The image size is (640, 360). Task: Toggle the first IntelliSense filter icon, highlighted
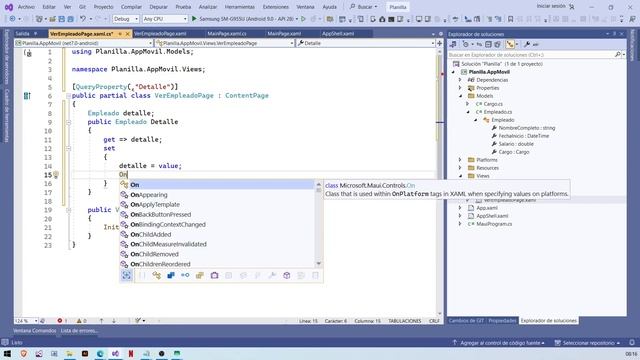(x=127, y=276)
